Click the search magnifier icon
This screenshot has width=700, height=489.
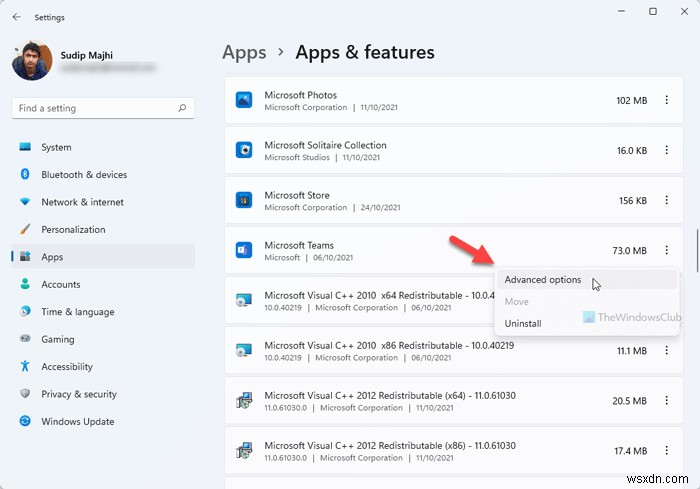pyautogui.click(x=182, y=108)
